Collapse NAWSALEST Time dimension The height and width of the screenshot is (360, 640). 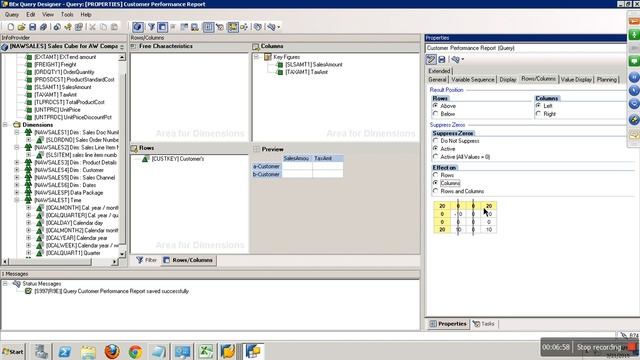click(x=17, y=200)
